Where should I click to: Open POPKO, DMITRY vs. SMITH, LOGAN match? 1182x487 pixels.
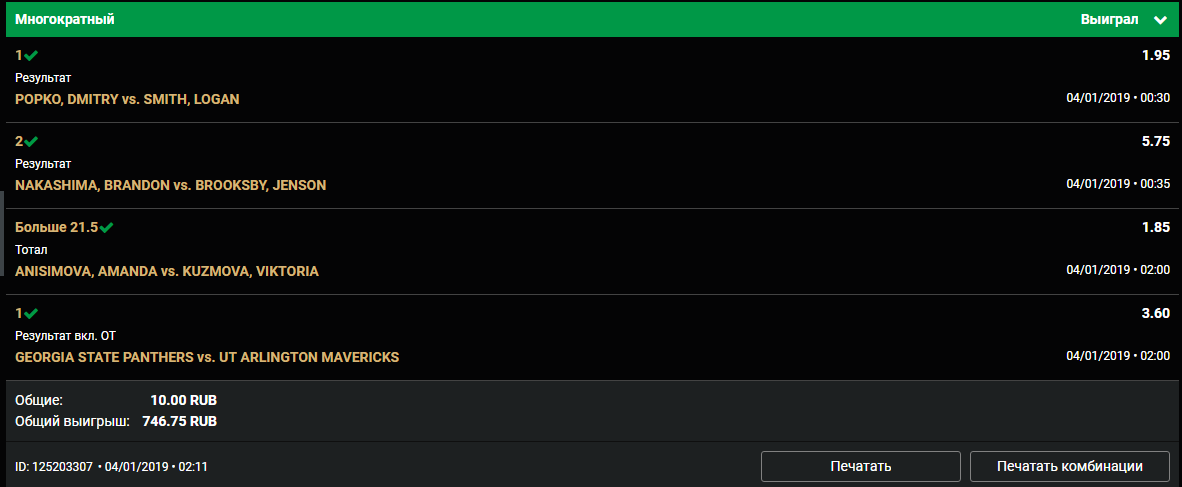pos(127,99)
